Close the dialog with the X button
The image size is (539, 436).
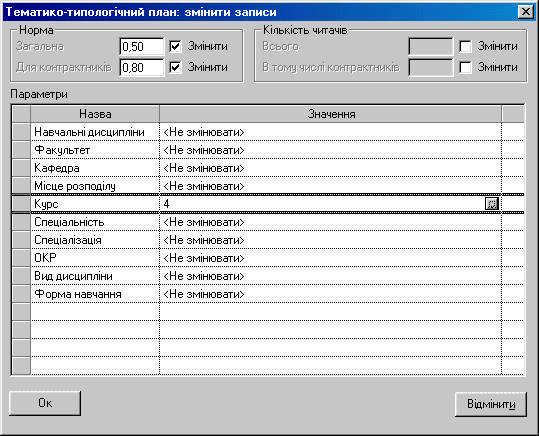[x=526, y=12]
